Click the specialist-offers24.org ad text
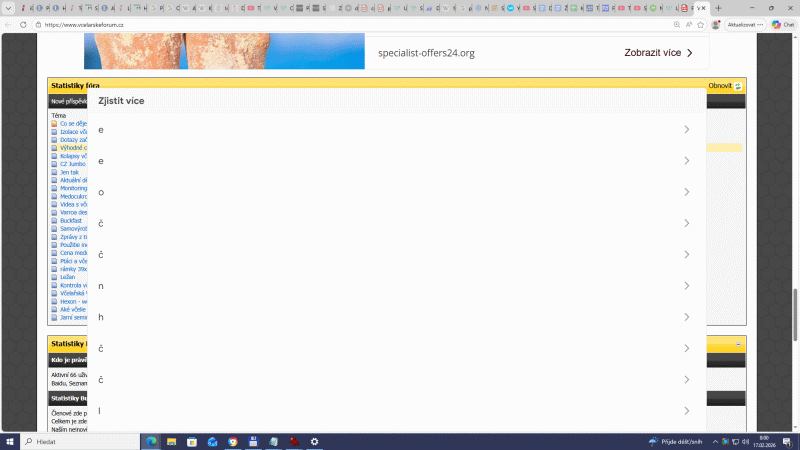This screenshot has width=800, height=450. (426, 53)
